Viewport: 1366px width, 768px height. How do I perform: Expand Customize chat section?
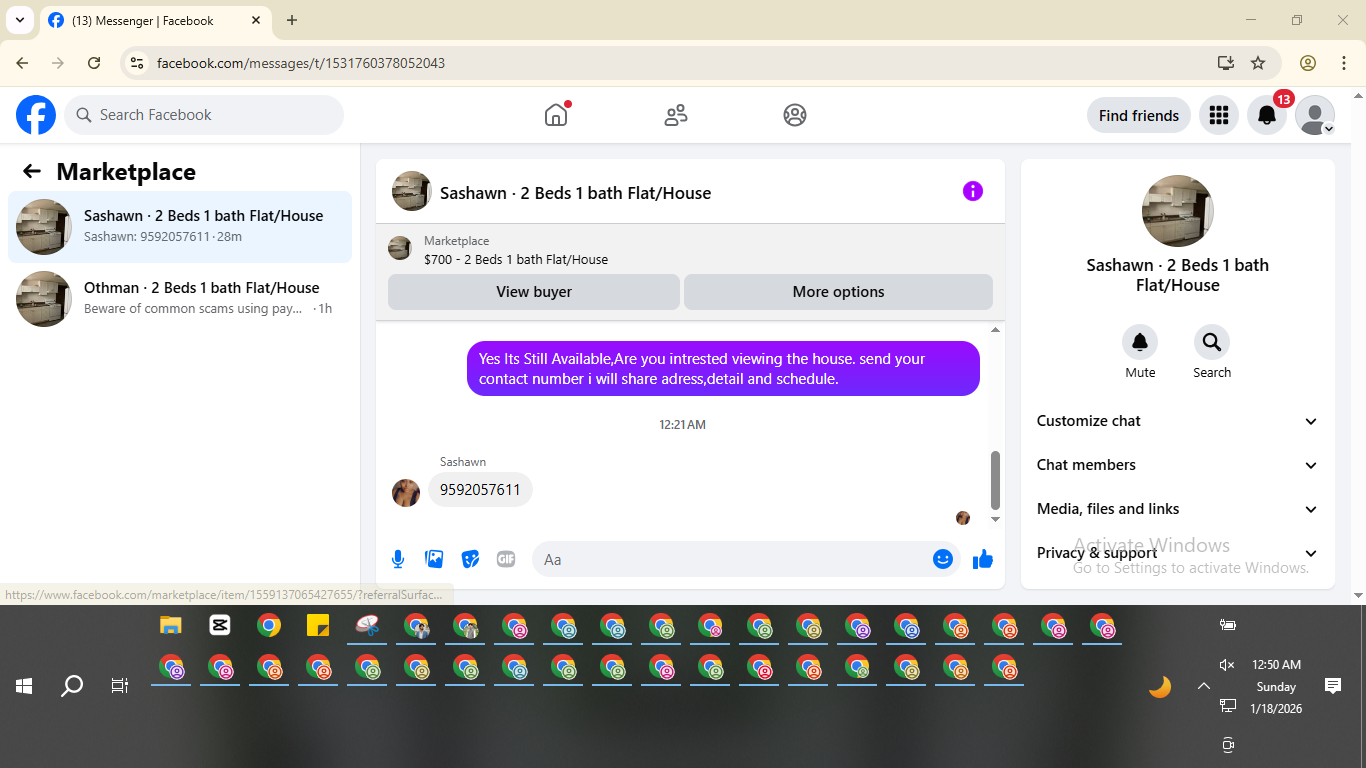(1178, 421)
